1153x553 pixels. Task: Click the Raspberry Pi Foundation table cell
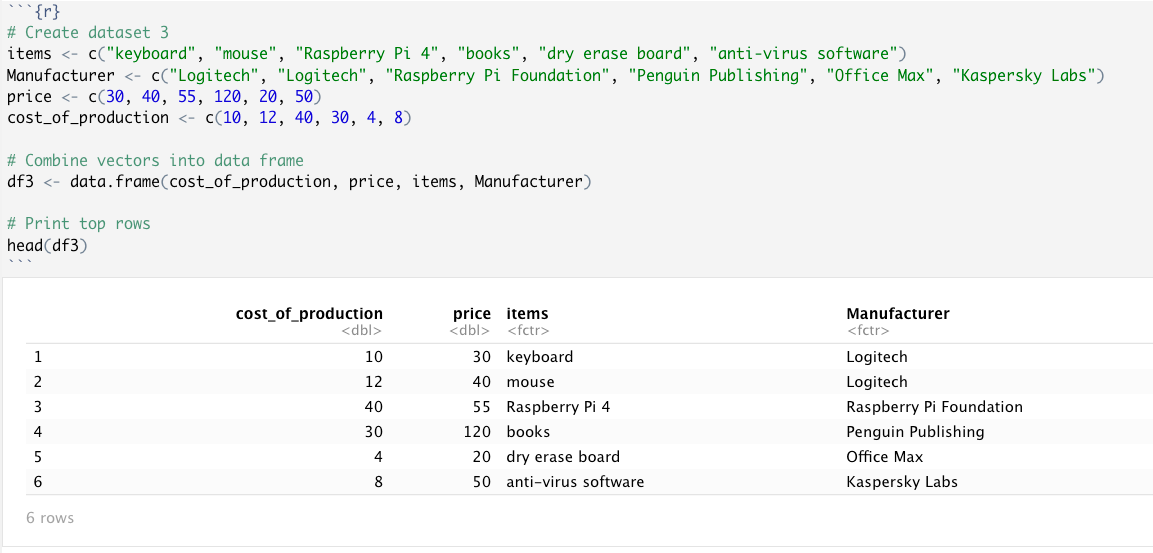click(x=934, y=407)
